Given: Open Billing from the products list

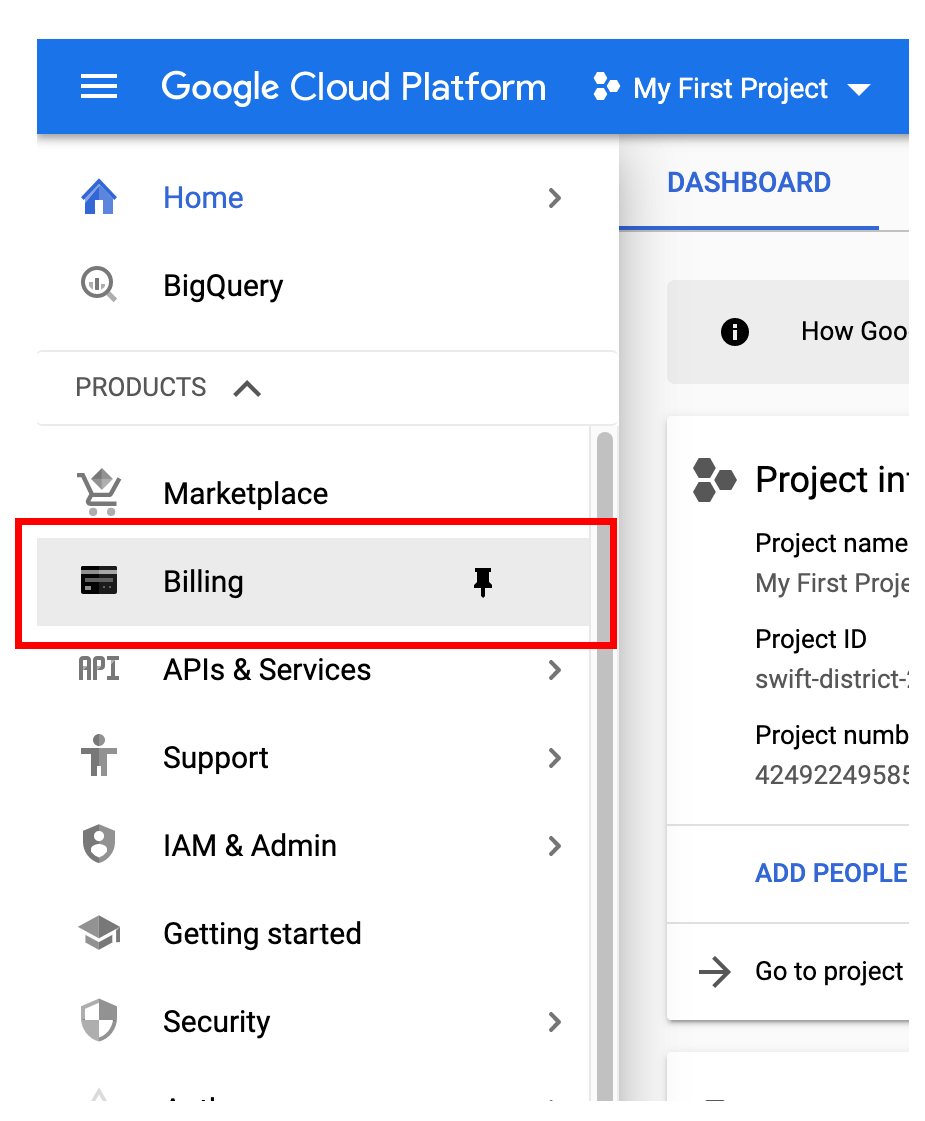Looking at the screenshot, I should pos(203,581).
